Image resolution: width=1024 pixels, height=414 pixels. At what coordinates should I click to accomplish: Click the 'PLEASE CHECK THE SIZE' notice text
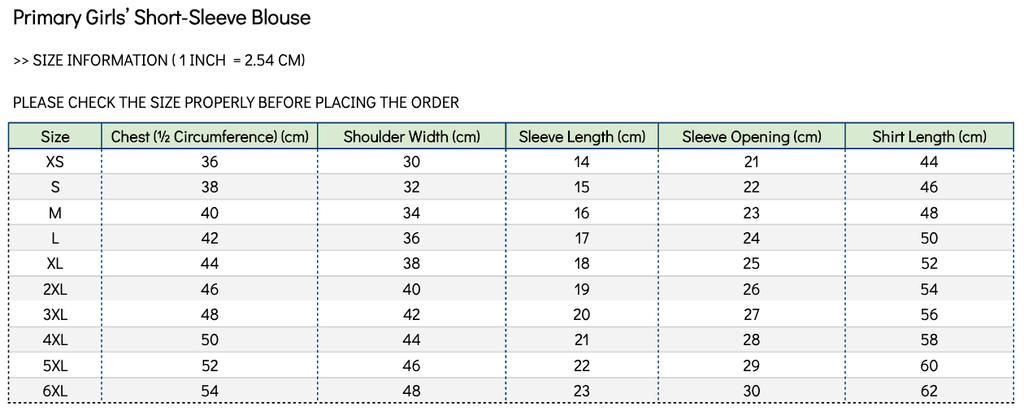(x=236, y=102)
